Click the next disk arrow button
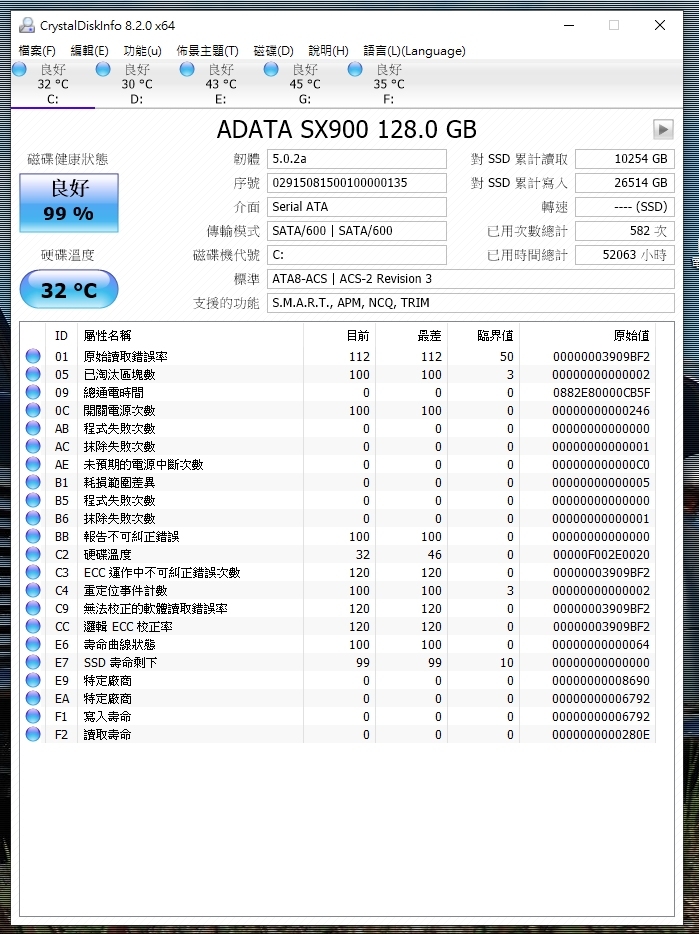The image size is (699, 934). coord(663,129)
